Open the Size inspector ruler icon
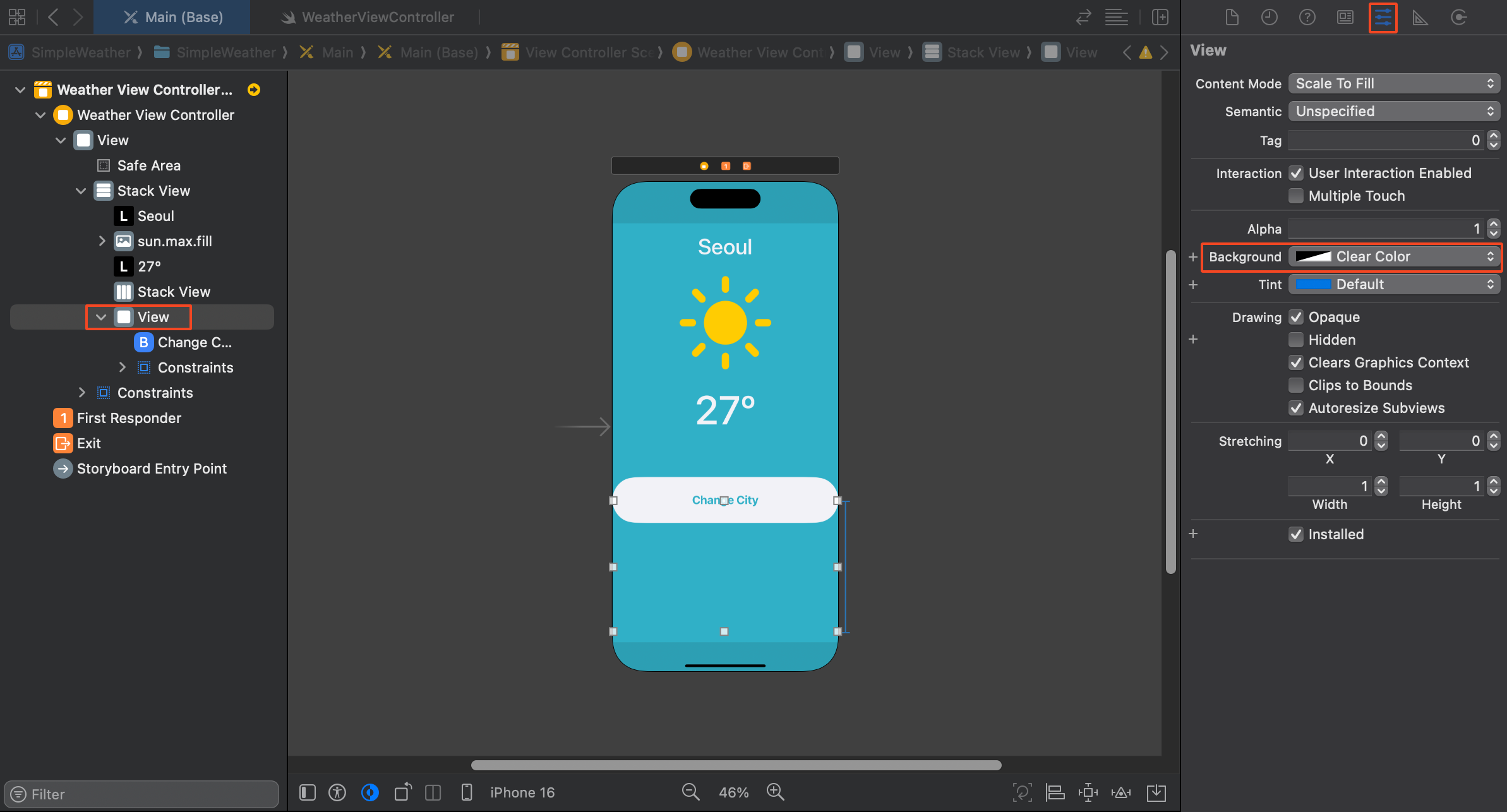This screenshot has width=1507, height=812. tap(1420, 18)
